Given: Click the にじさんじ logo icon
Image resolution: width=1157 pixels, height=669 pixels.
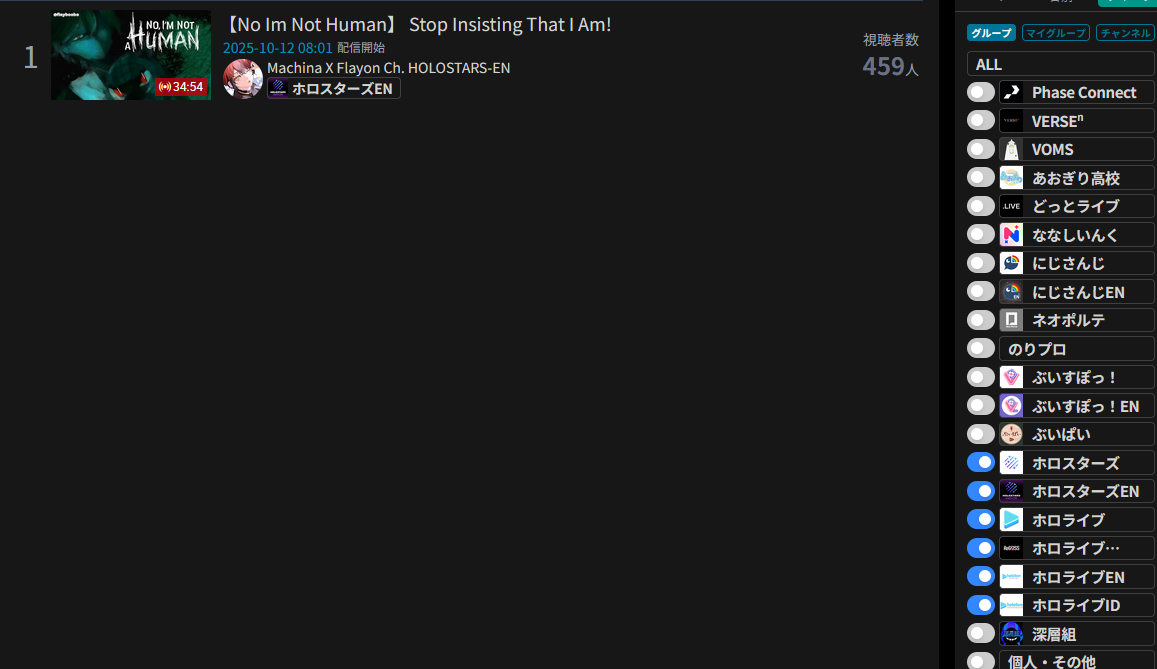Looking at the screenshot, I should click(1011, 263).
